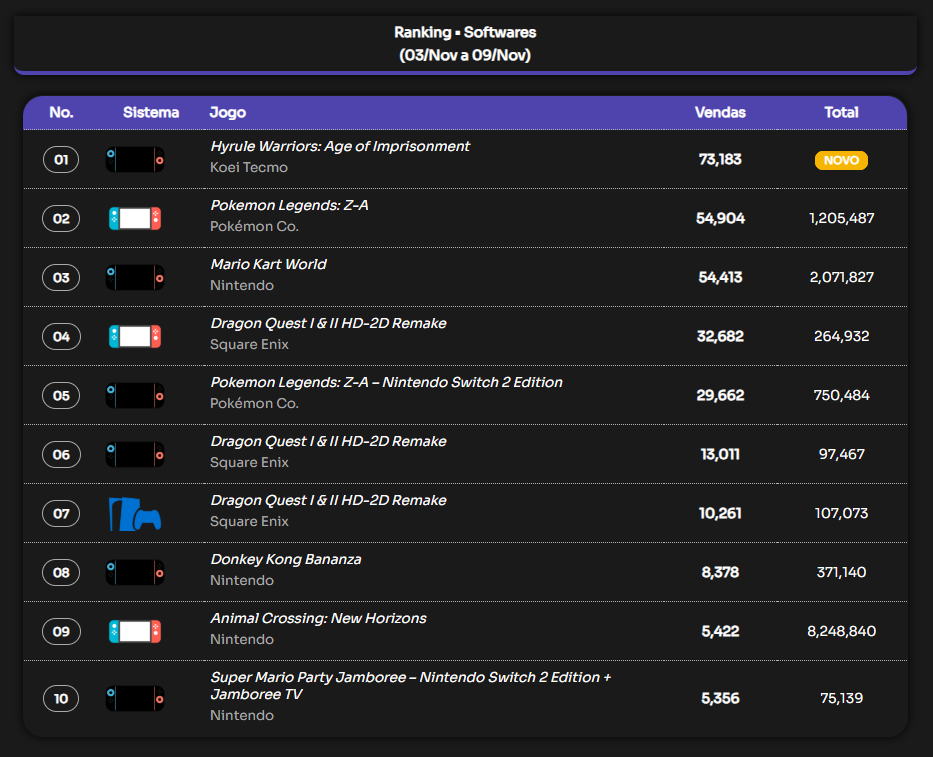Click the total value 264,932

click(x=841, y=336)
